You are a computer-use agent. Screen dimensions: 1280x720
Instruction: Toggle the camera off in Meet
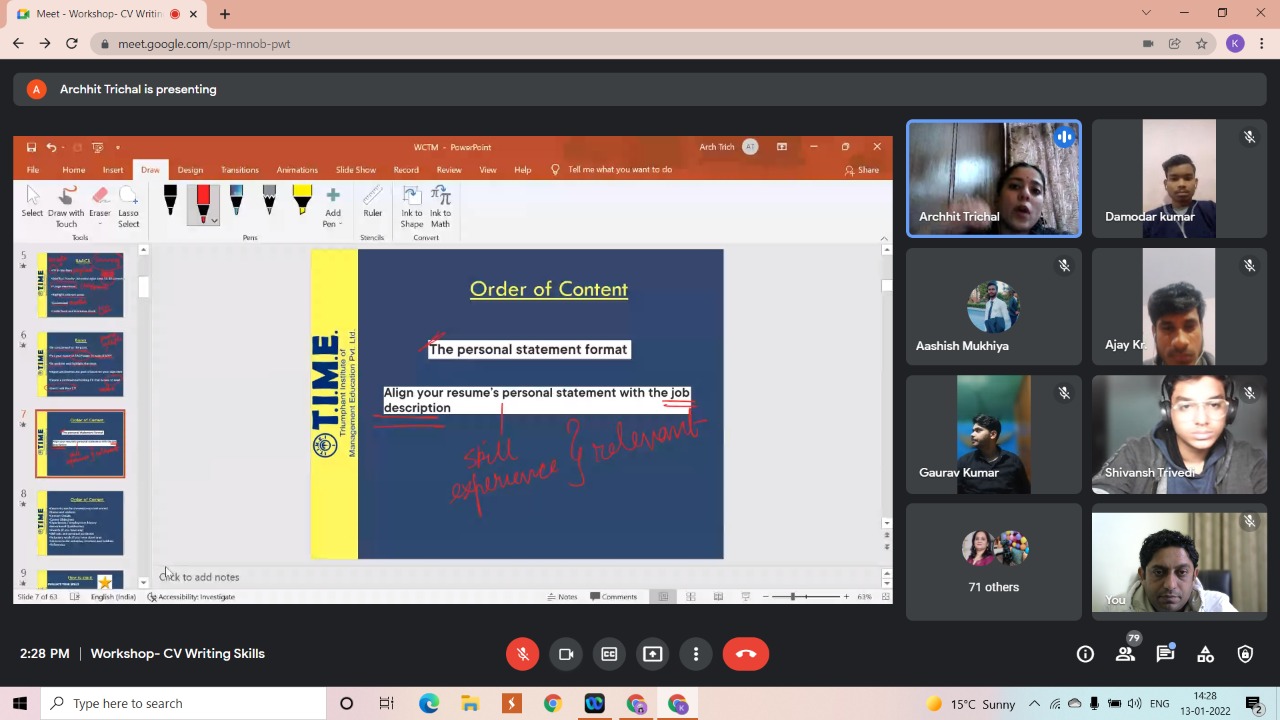coord(566,654)
